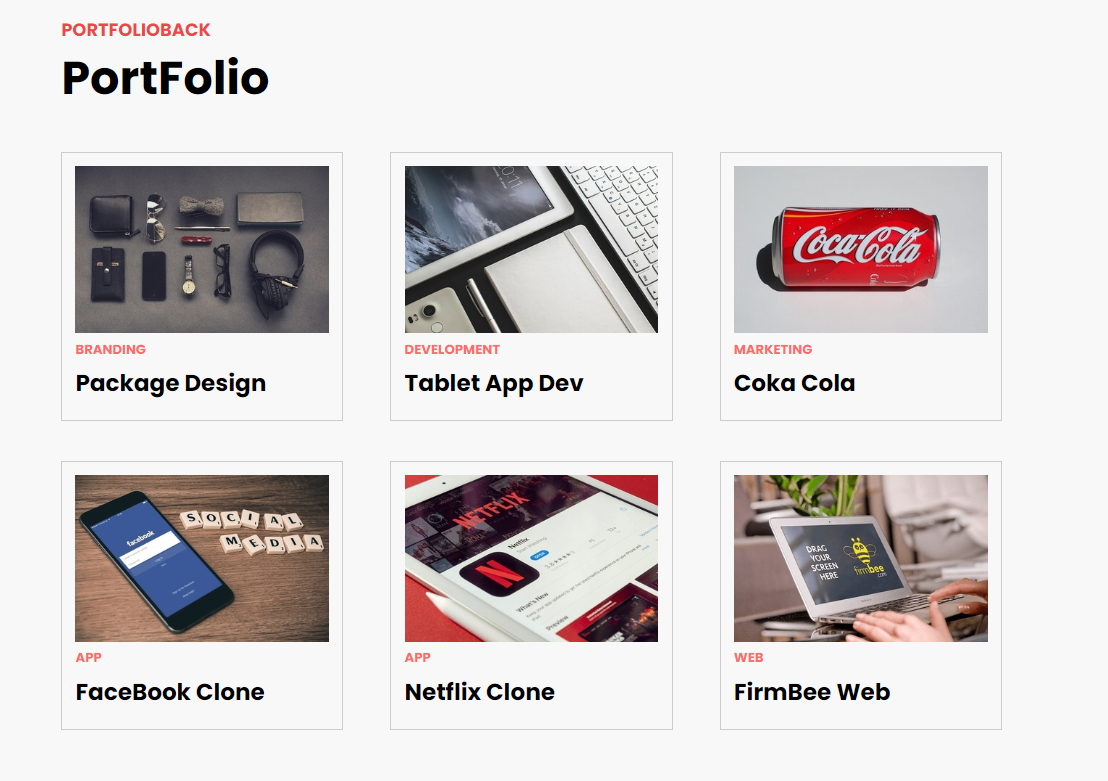Select the DEVELOPMENT category label
1108x781 pixels.
coord(452,349)
